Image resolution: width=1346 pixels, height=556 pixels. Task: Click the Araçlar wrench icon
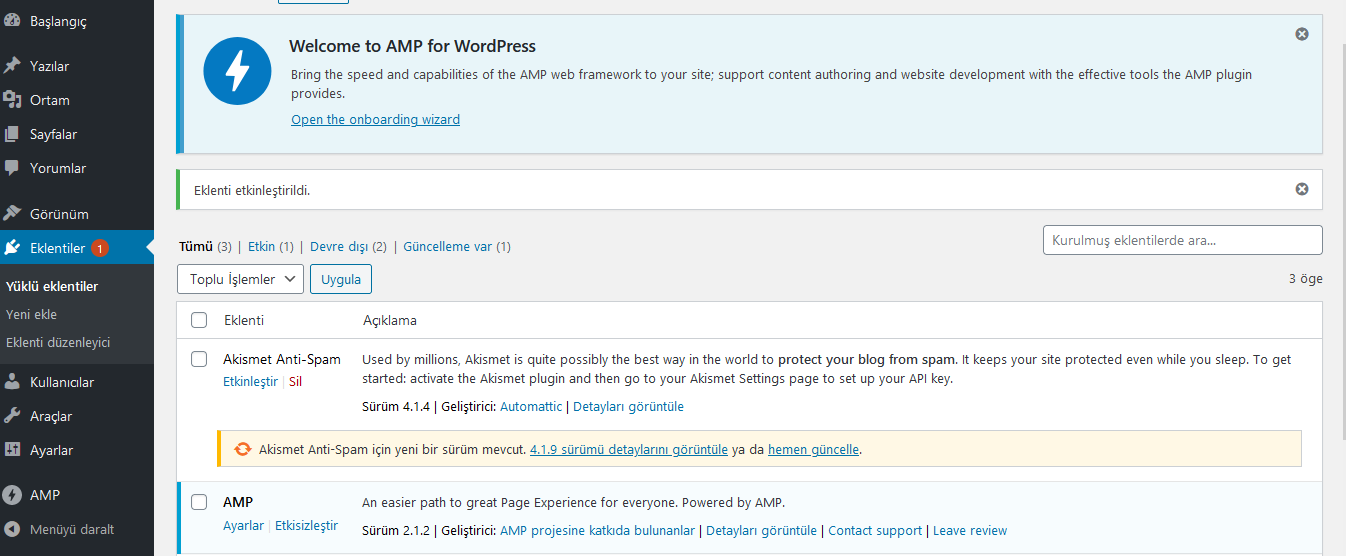click(x=12, y=416)
